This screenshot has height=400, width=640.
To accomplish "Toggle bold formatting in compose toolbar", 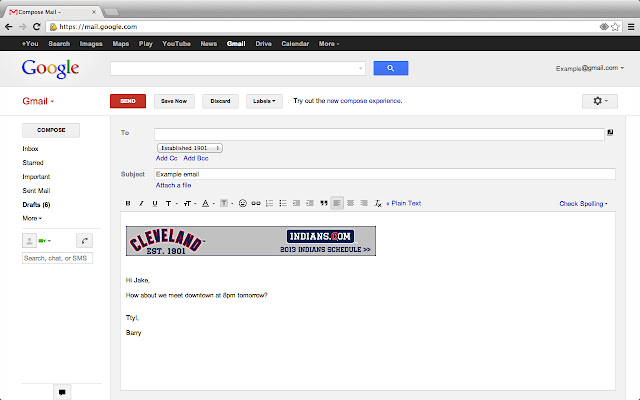I will pyautogui.click(x=128, y=203).
